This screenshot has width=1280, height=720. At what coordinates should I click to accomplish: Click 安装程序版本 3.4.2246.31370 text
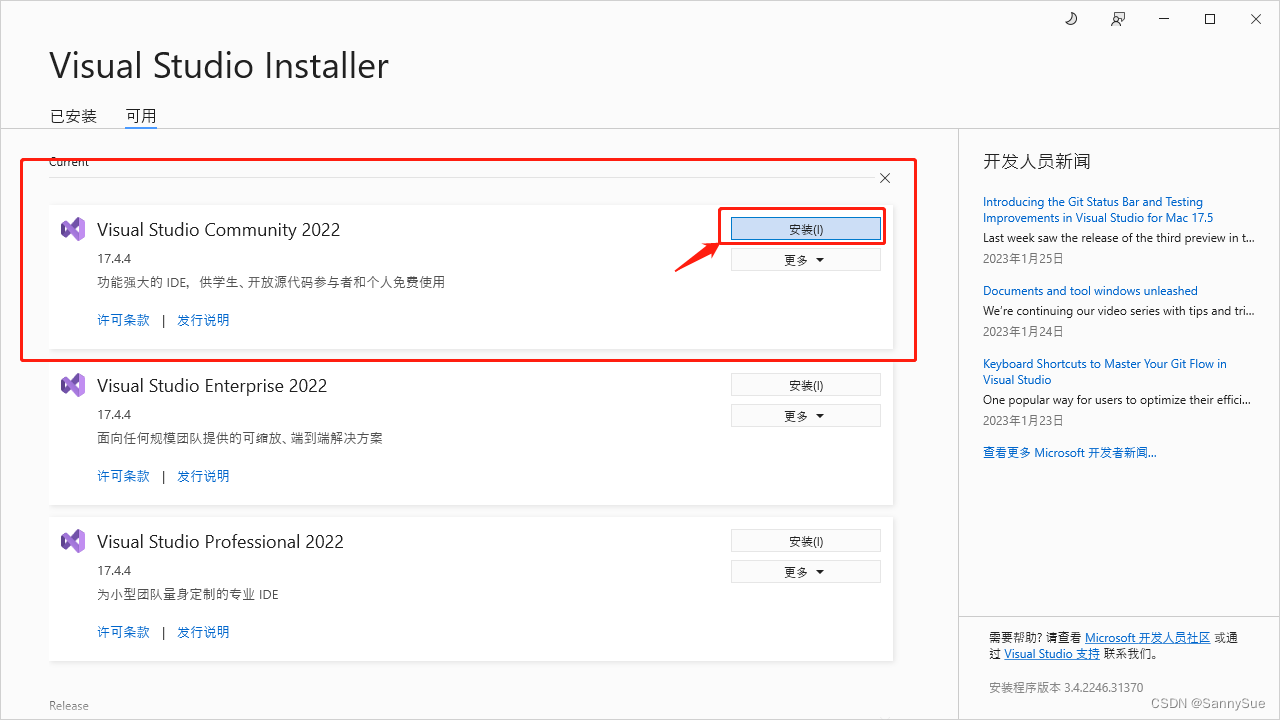tap(1065, 688)
